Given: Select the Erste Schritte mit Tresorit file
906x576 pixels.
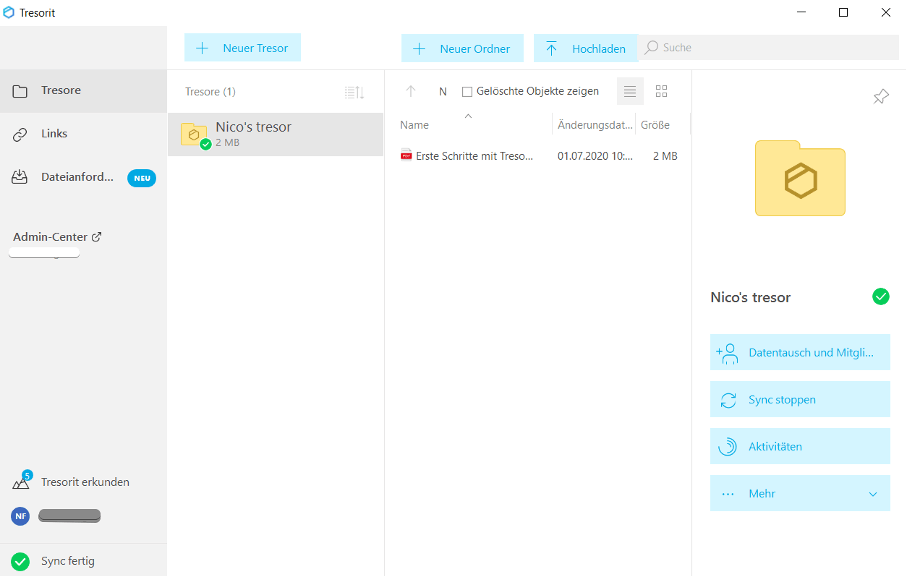Looking at the screenshot, I should [x=474, y=156].
